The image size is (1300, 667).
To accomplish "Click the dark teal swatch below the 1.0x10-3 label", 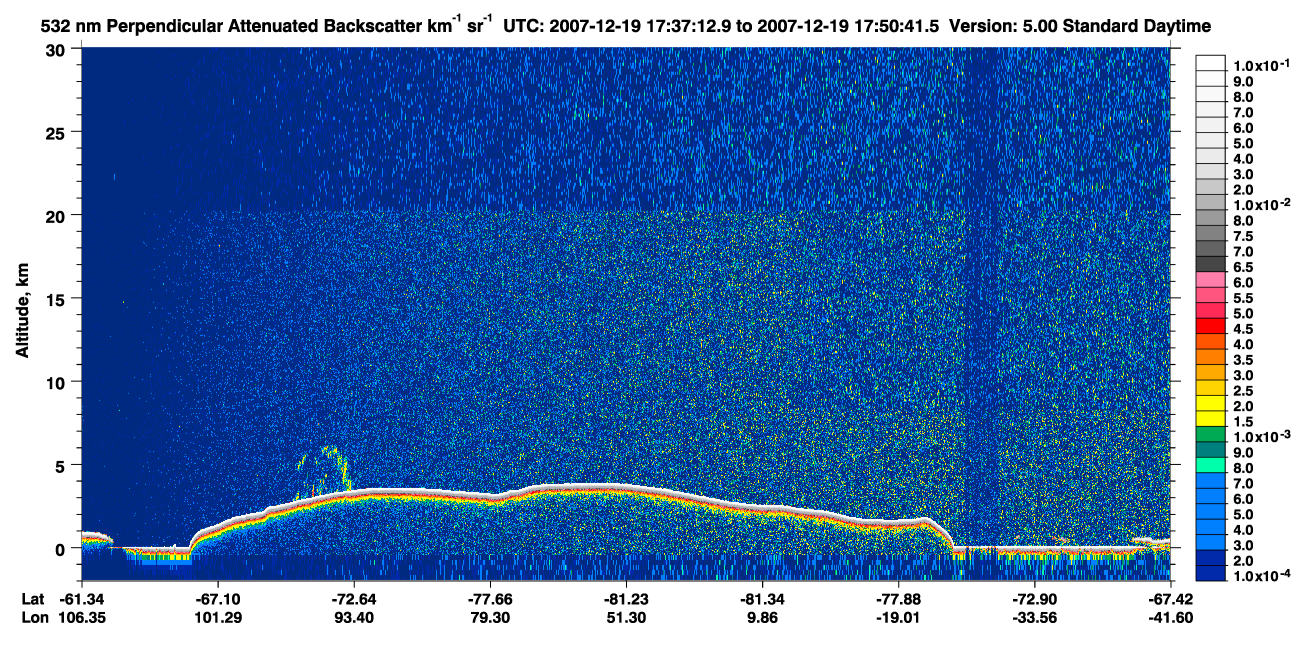I will pos(1210,448).
